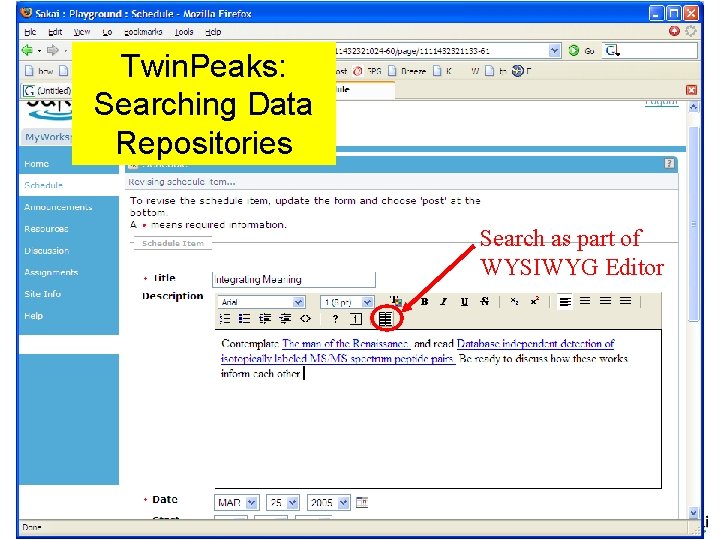Decrease indent of the paragraph
Image resolution: width=720 pixels, height=540 pixels.
265,318
